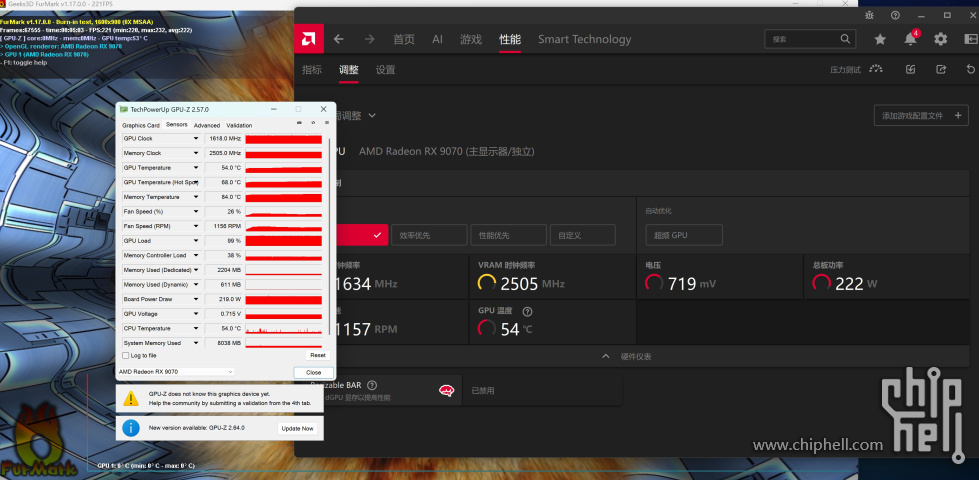This screenshot has height=480, width=979.
Task: Click the blue info icon for GPU-Z update
Action: pyautogui.click(x=131, y=428)
